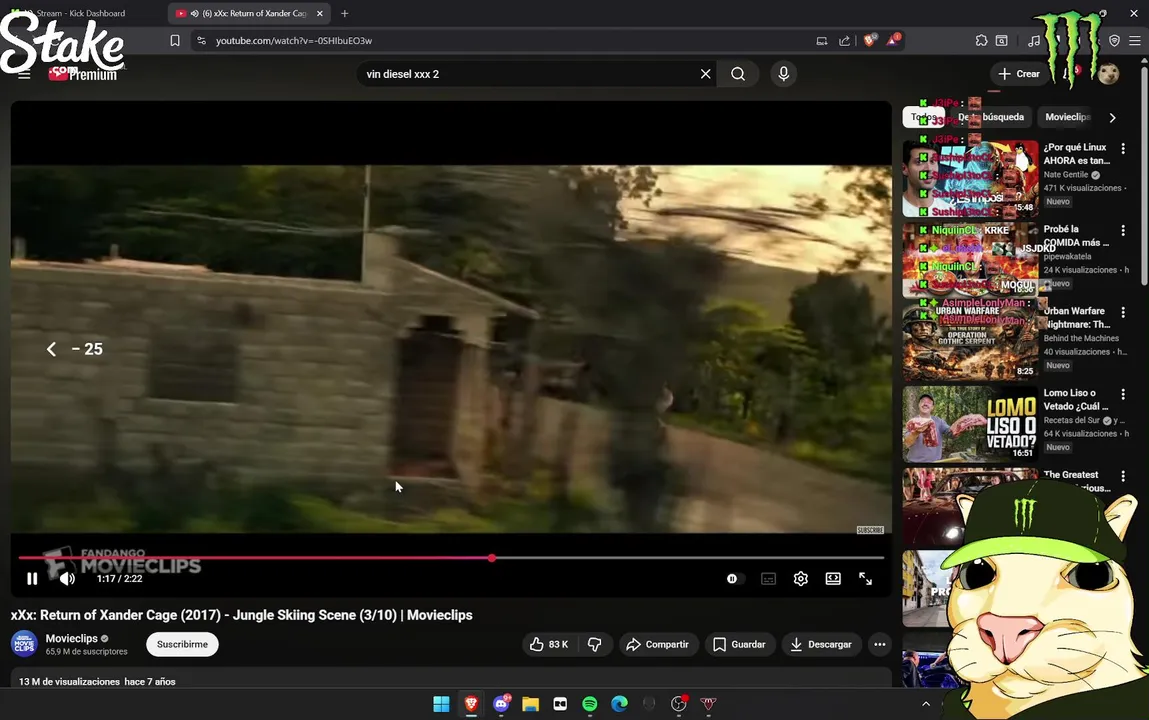Open more actions ellipsis under video
Screen dimensions: 1149x720
[880, 645]
